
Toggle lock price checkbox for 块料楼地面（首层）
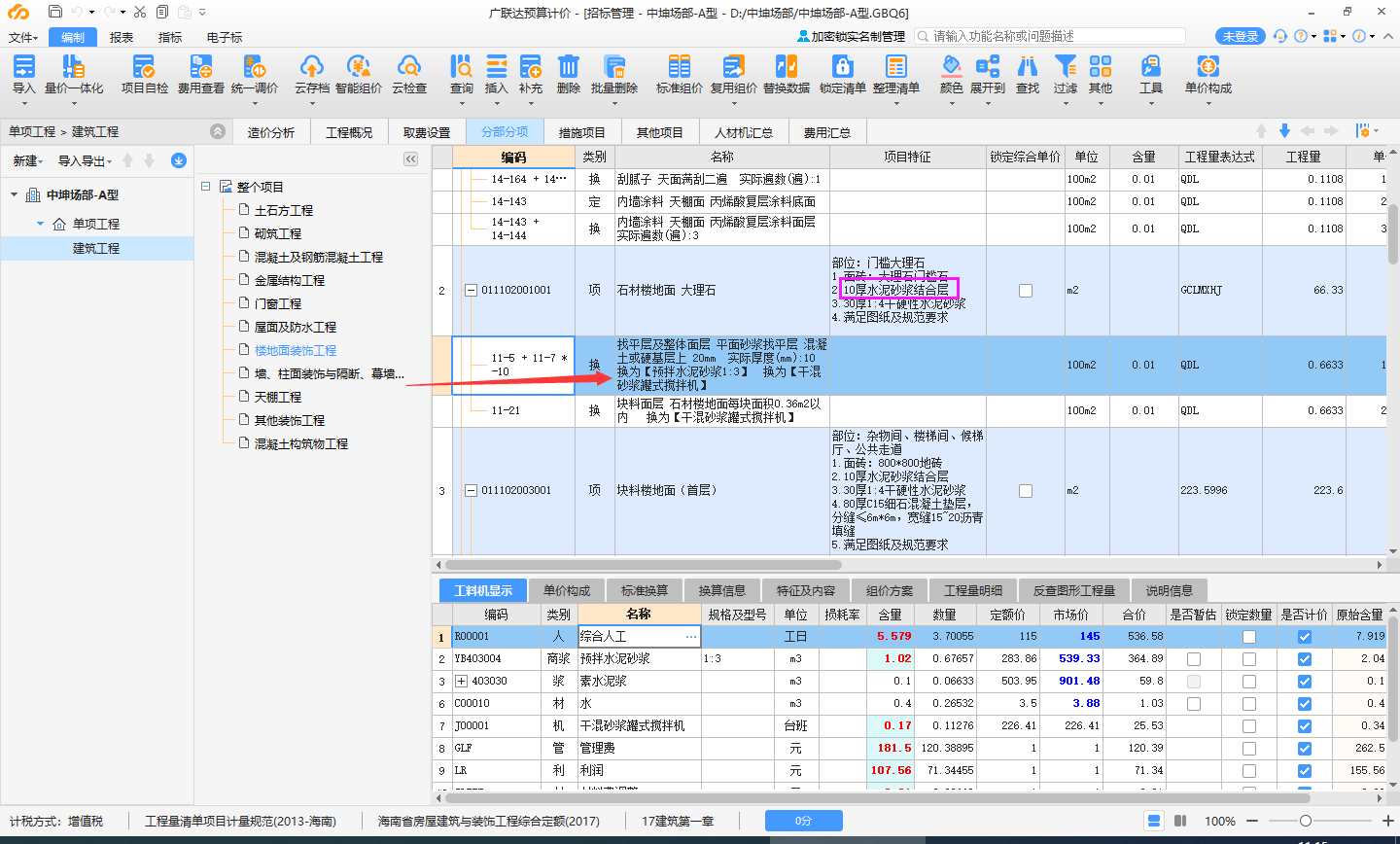1026,491
